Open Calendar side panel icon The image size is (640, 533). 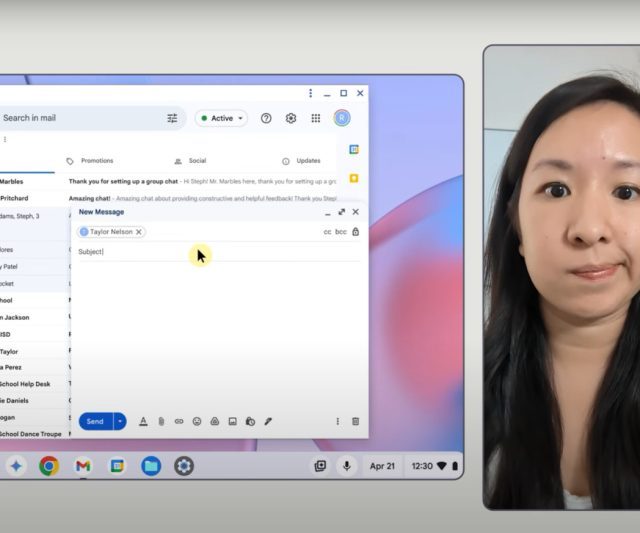354,149
